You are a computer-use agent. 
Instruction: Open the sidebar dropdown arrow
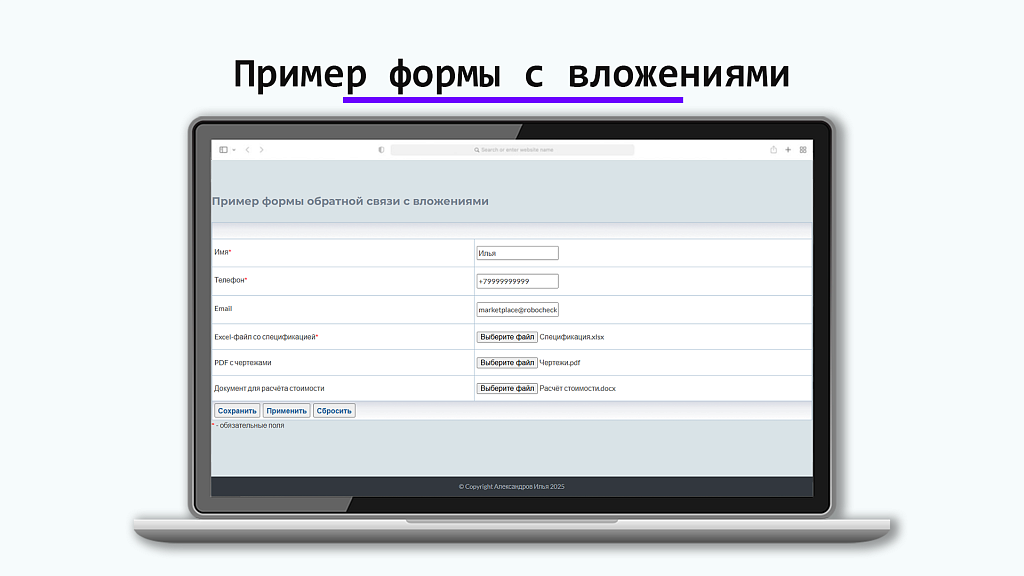(234, 150)
